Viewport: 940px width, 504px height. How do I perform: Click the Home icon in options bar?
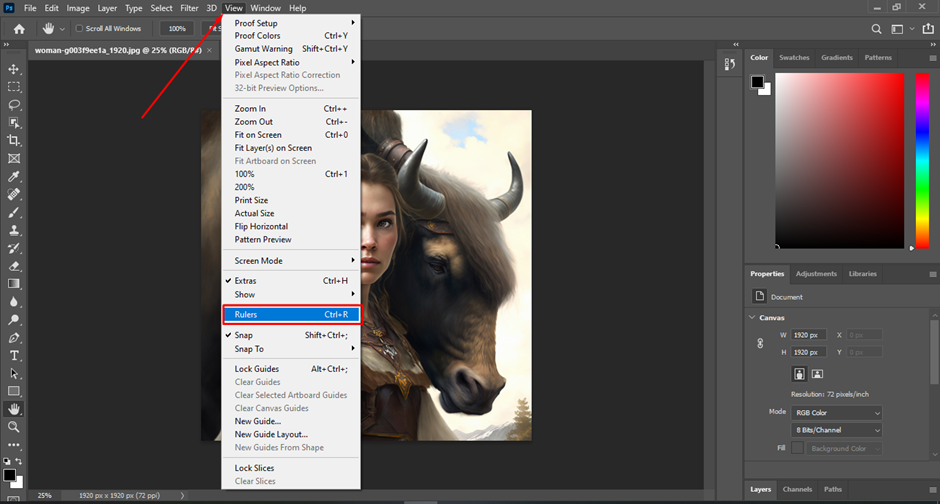click(19, 29)
